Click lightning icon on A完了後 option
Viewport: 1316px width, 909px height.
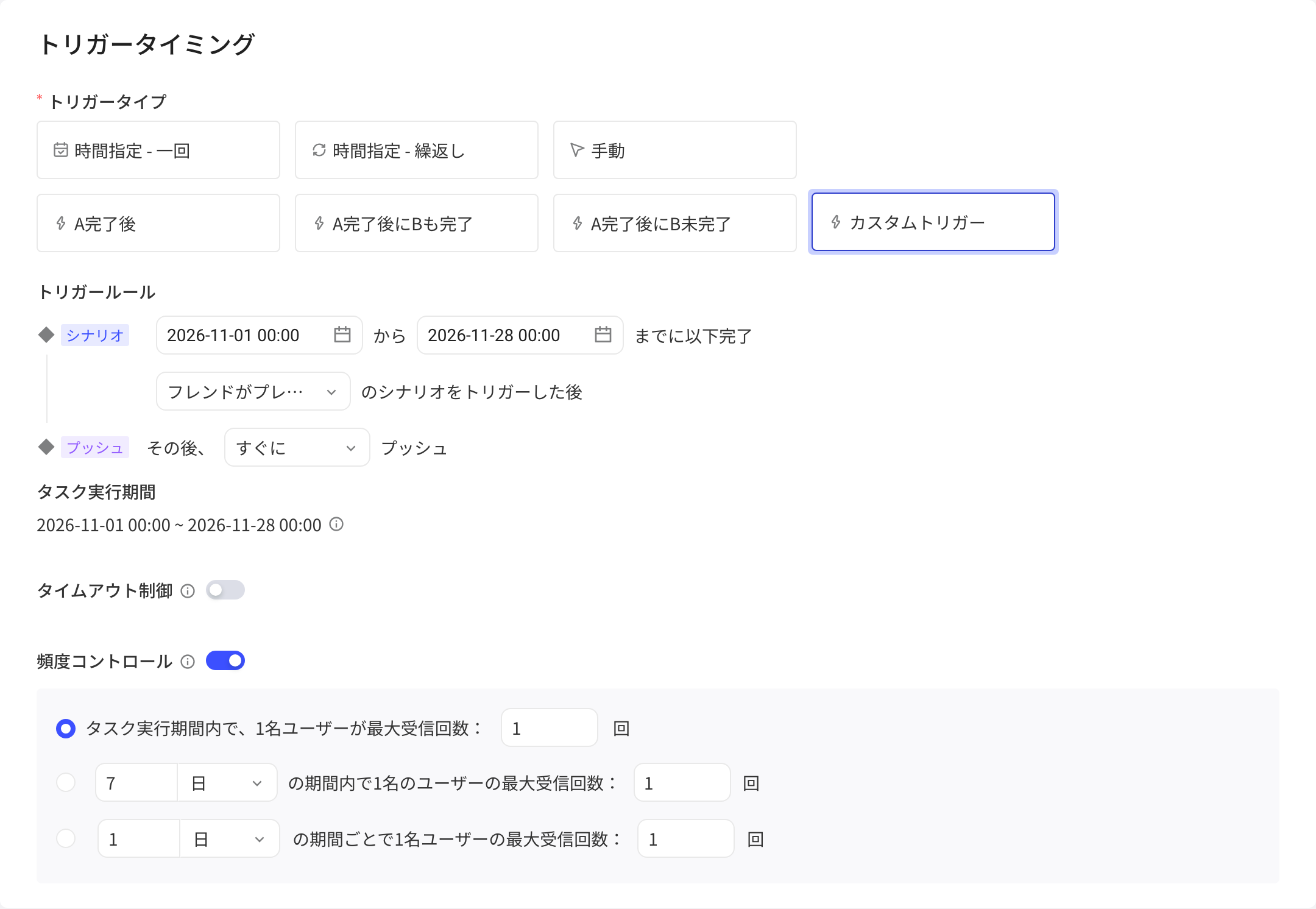61,223
